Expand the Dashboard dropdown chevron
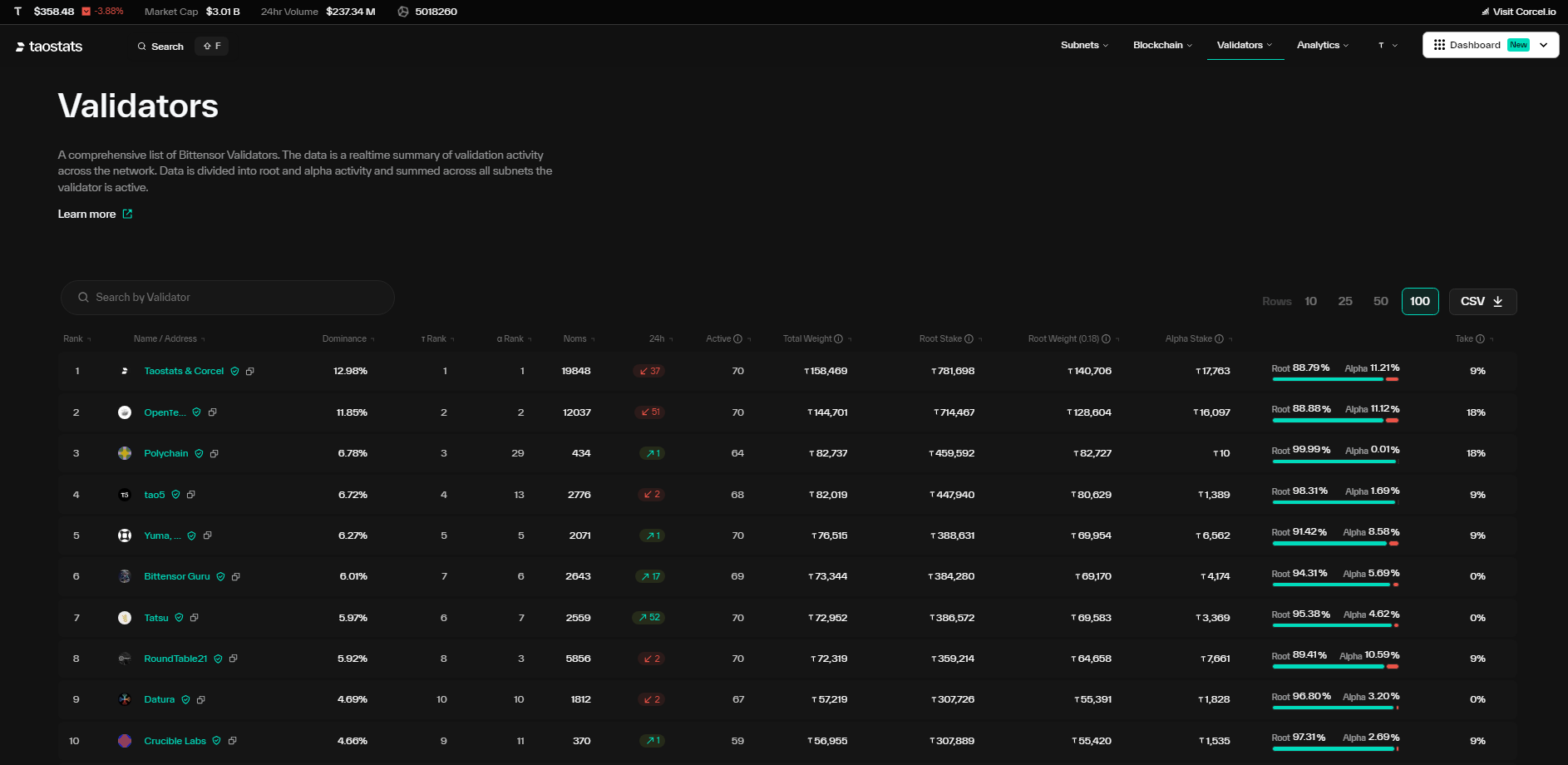The width and height of the screenshot is (1568, 765). coord(1544,46)
